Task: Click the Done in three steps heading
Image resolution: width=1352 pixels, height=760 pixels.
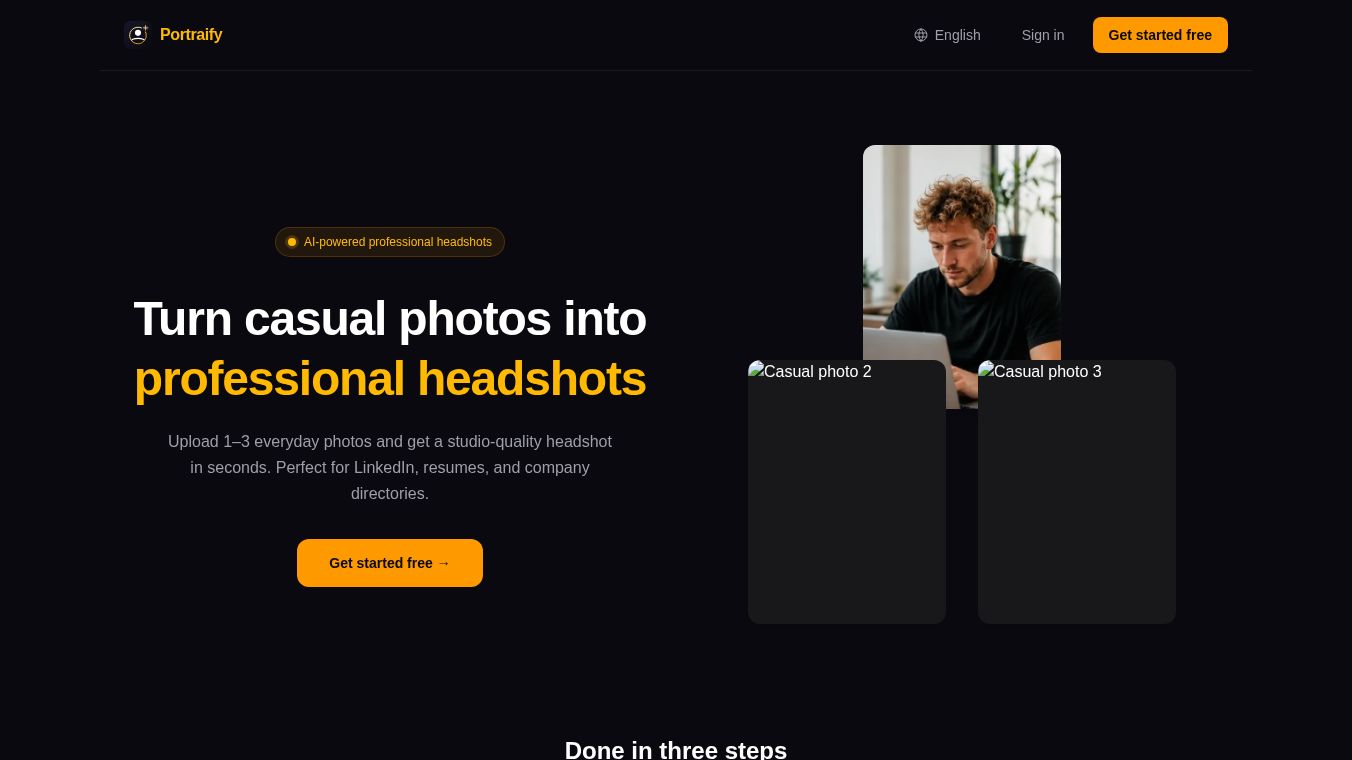Action: (x=676, y=749)
